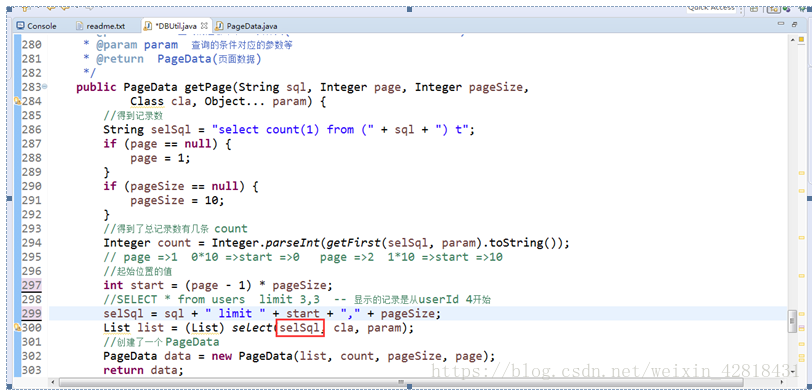This screenshot has height=391, width=812.
Task: Click the "pageSize = 10;" statement
Action: (177, 200)
